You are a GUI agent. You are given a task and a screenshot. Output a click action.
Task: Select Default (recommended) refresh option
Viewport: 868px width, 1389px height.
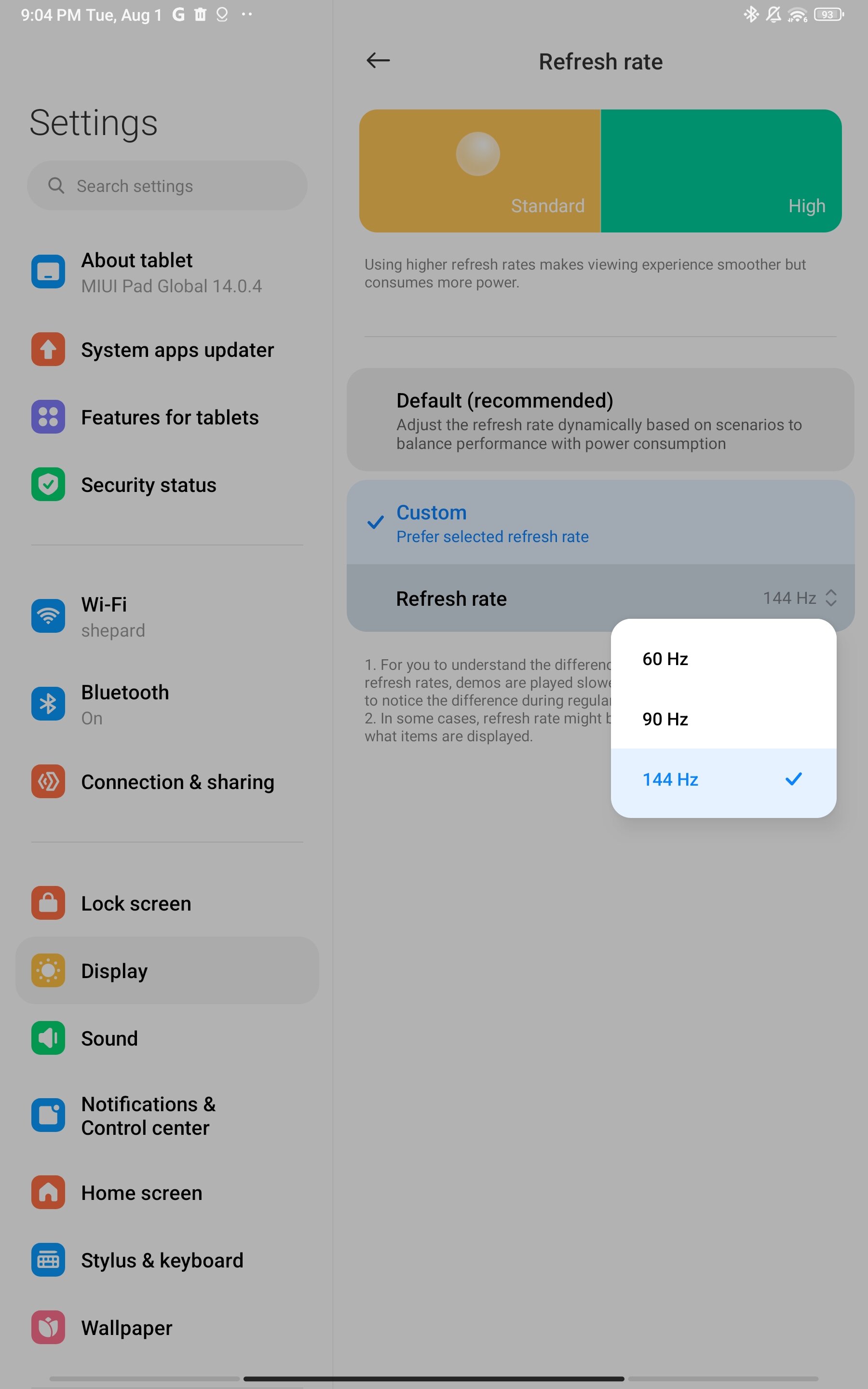[x=600, y=420]
